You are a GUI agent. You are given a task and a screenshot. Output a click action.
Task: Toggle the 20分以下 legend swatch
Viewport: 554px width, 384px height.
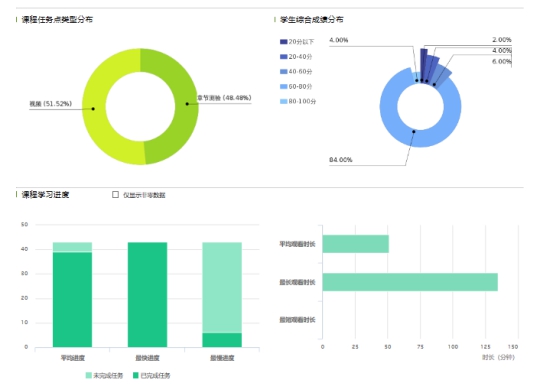[283, 42]
